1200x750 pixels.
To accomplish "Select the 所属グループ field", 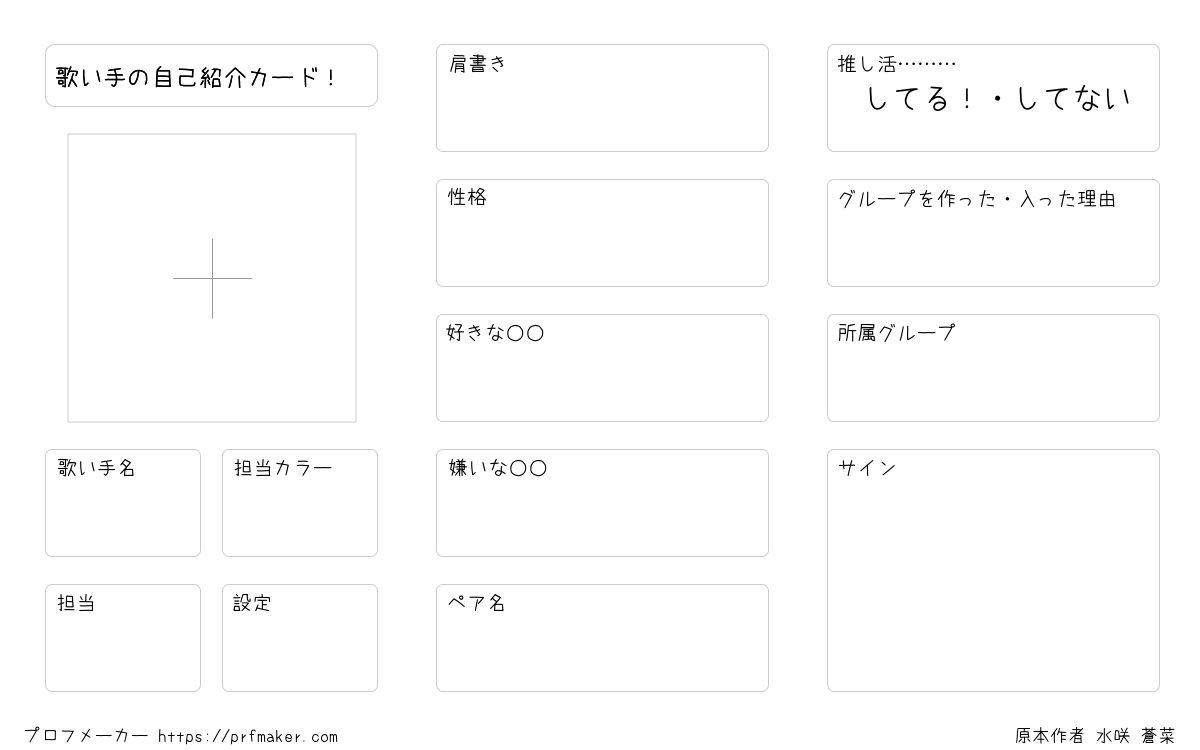I will (993, 368).
